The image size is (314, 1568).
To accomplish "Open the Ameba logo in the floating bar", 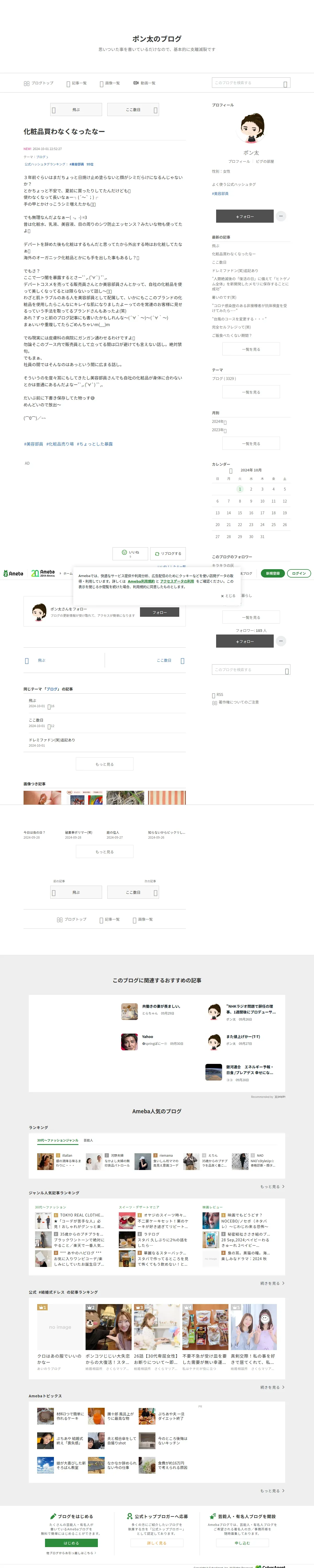I will (13, 573).
